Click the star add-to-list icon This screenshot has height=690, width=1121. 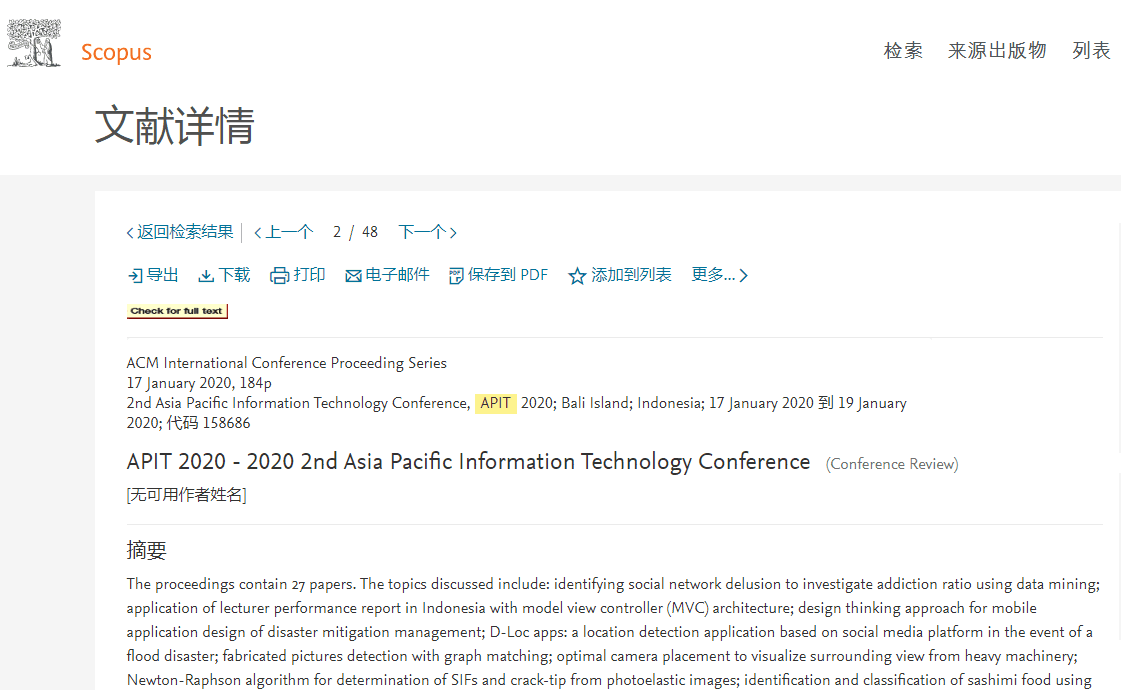tap(577, 276)
